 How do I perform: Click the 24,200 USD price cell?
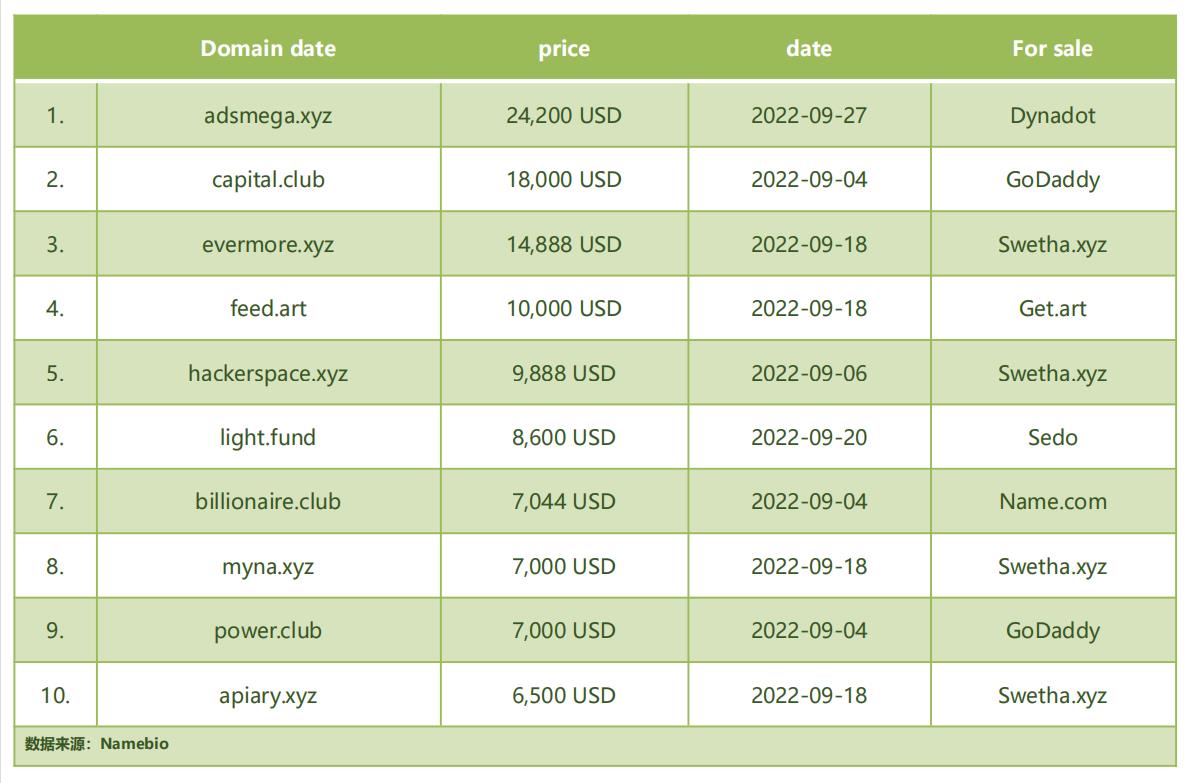[564, 115]
